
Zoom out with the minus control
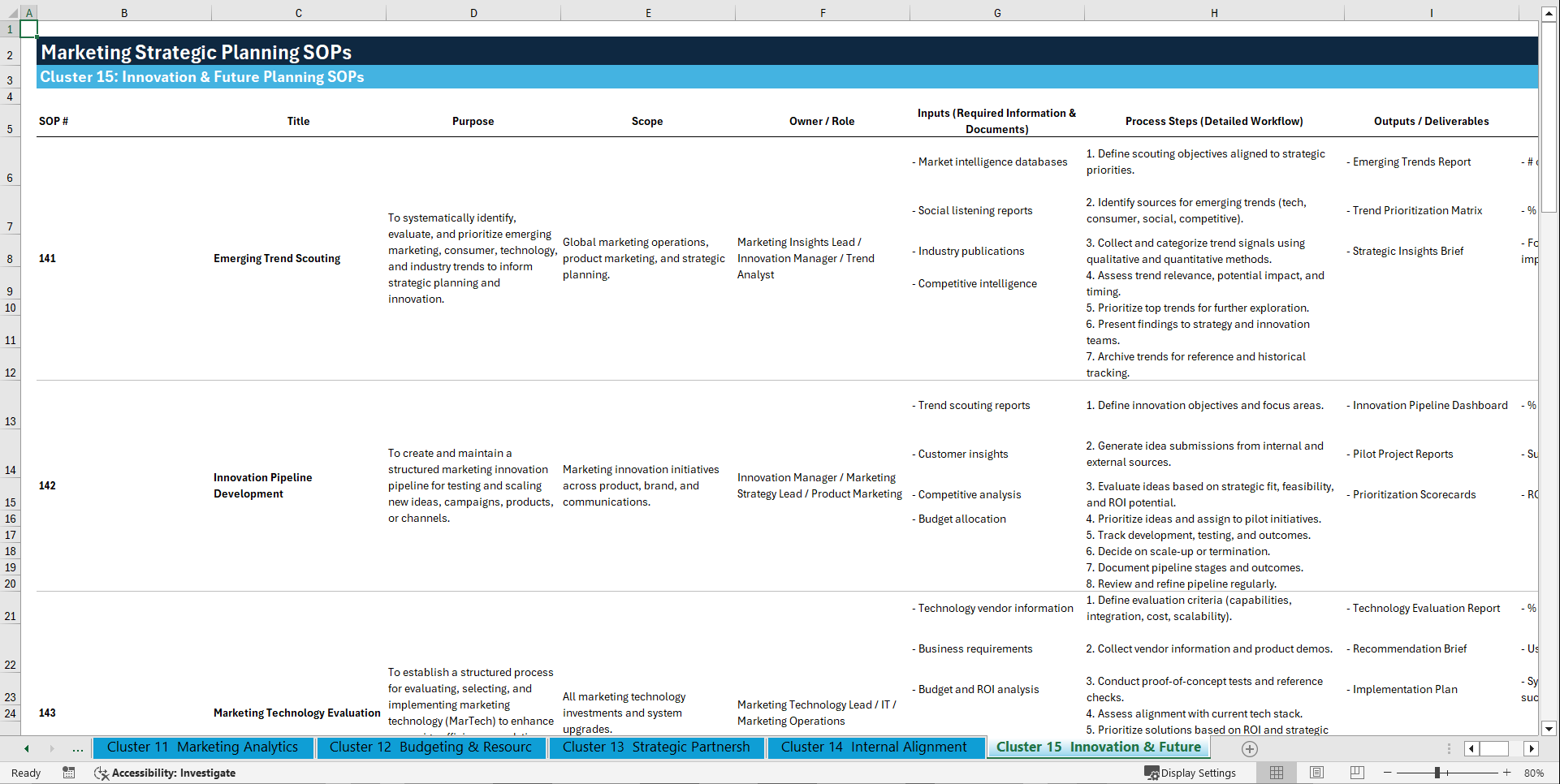(x=1387, y=773)
